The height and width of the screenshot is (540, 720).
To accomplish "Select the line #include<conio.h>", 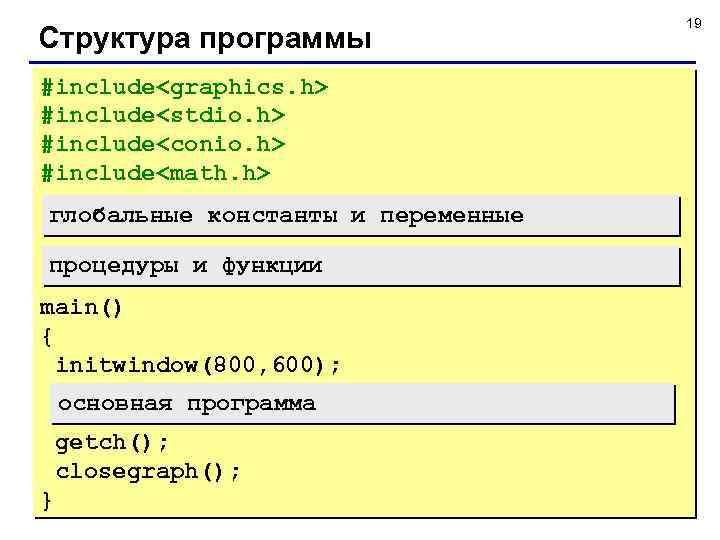I will click(163, 144).
